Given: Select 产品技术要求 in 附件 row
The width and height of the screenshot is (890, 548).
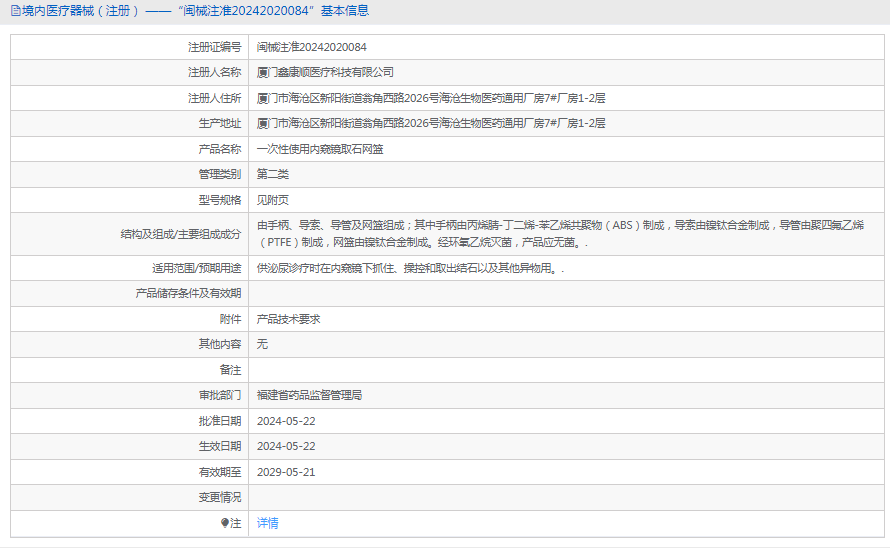Looking at the screenshot, I should 288,319.
